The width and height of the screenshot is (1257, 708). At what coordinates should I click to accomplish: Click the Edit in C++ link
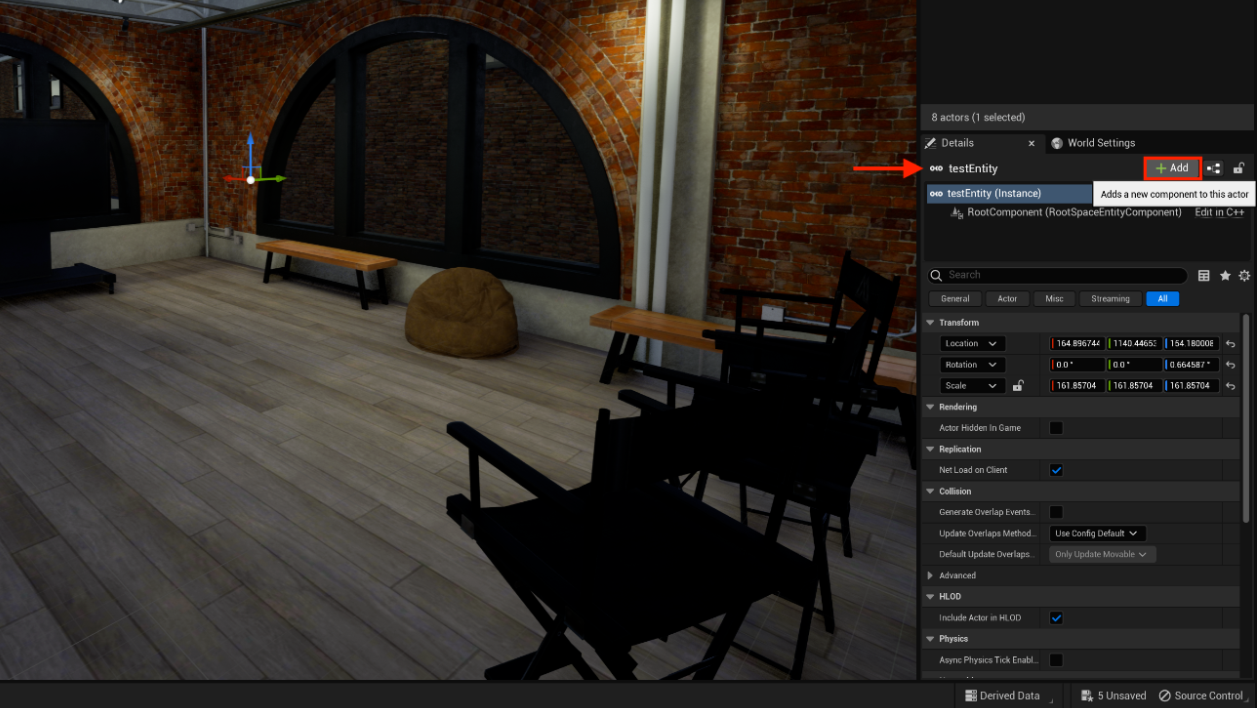coord(1219,213)
